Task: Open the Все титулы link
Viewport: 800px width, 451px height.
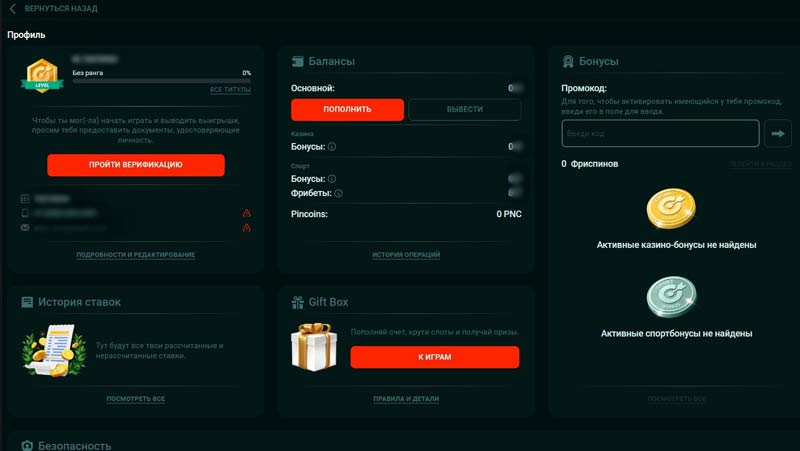Action: (230, 90)
